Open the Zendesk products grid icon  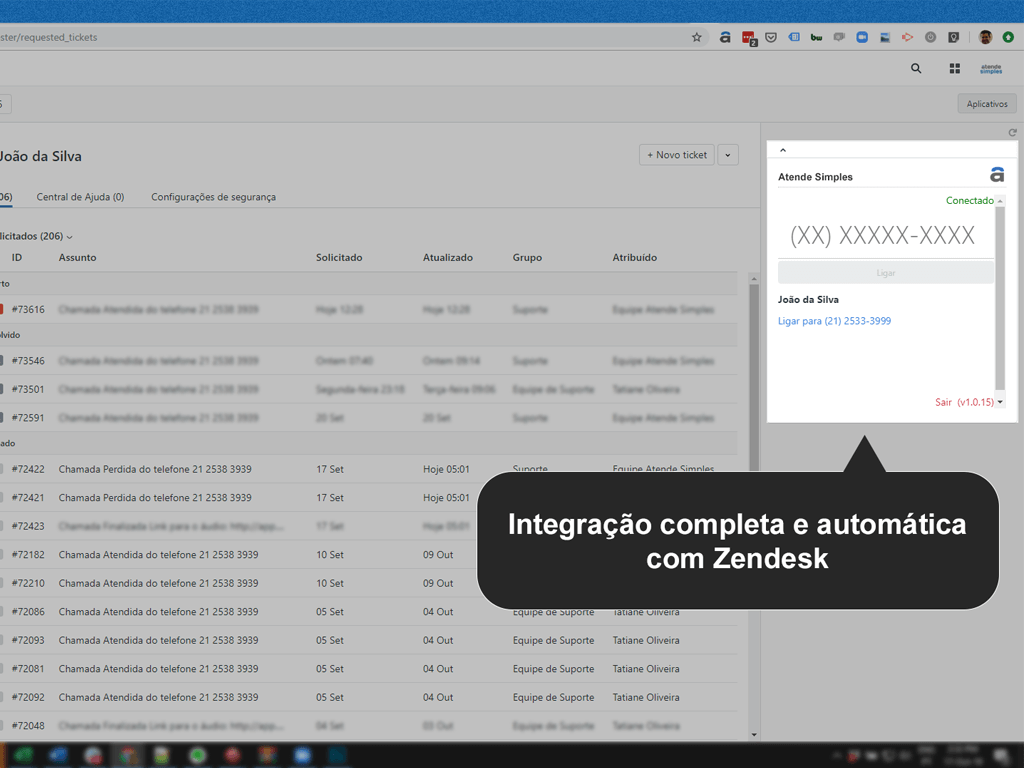954,69
